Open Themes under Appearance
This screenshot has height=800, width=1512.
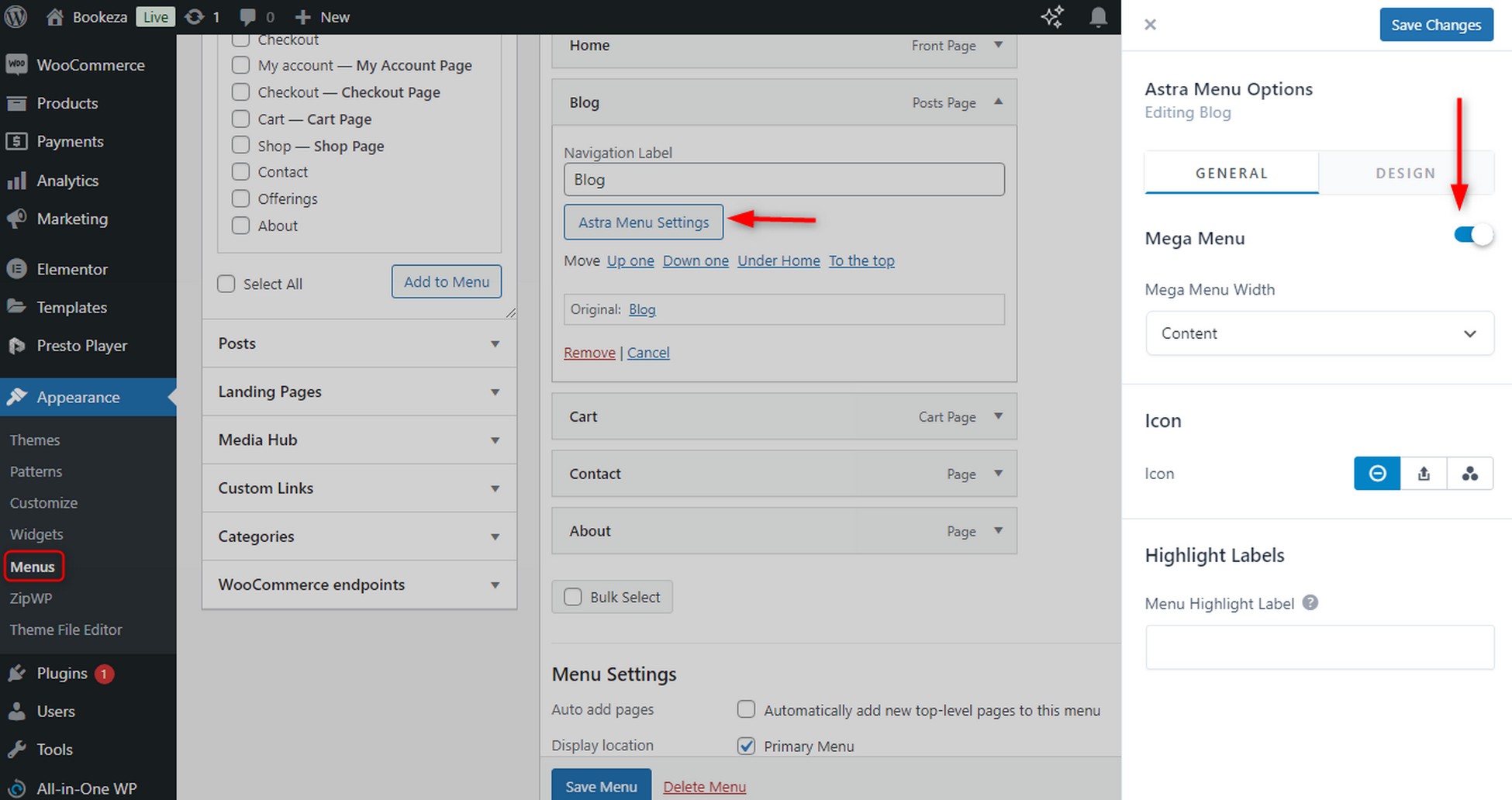coord(35,440)
